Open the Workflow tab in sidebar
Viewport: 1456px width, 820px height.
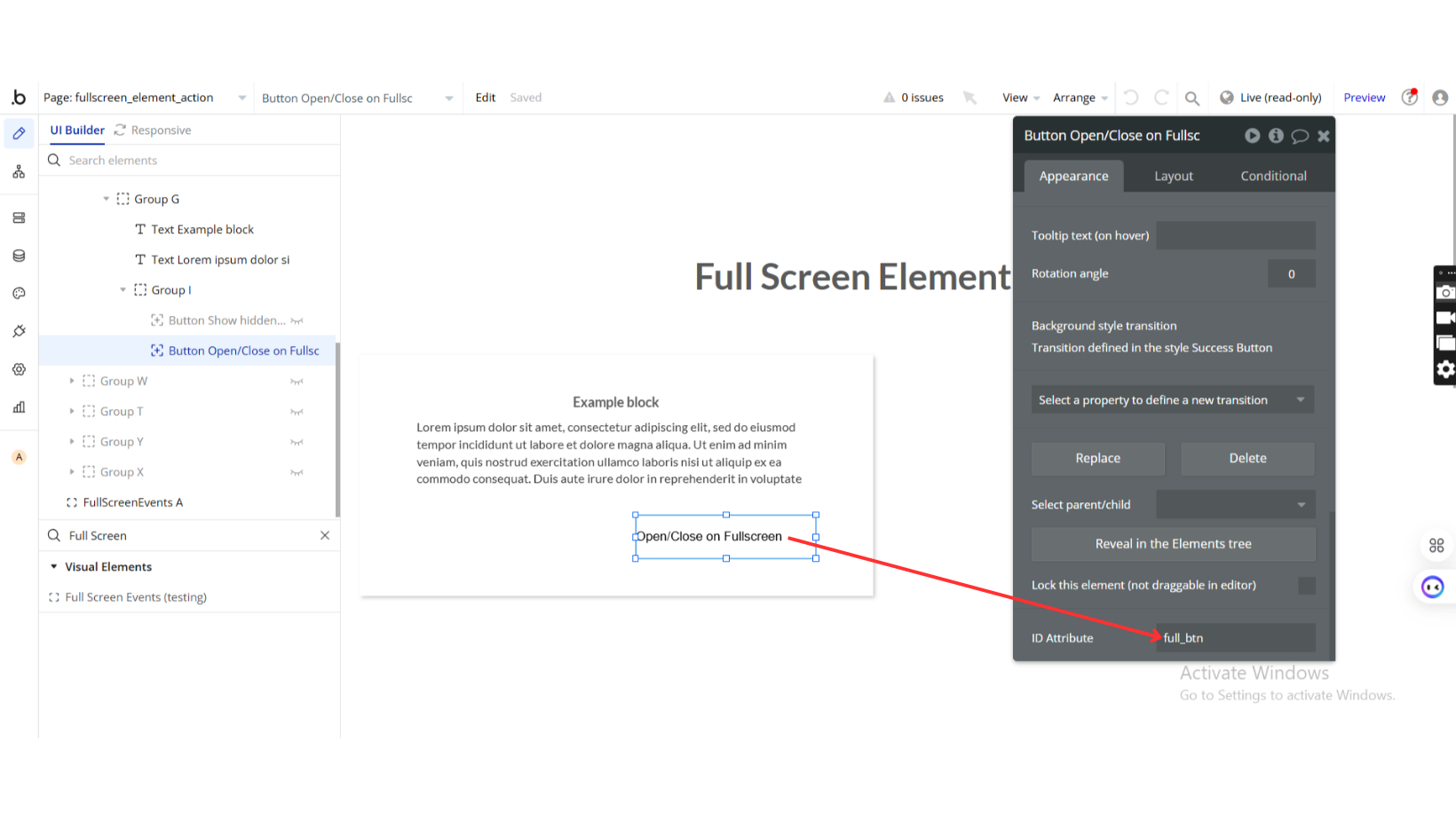point(19,172)
